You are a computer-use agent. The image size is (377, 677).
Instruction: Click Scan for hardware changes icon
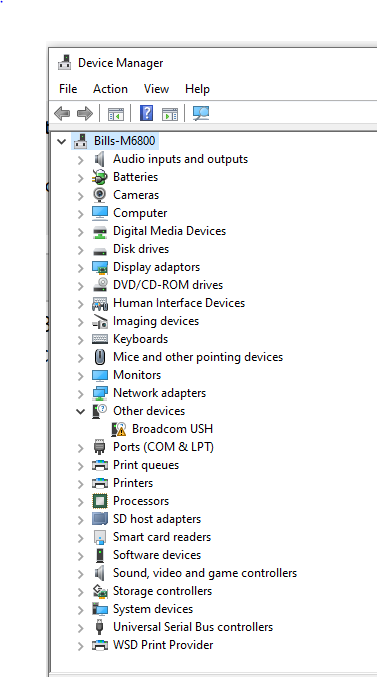[201, 114]
